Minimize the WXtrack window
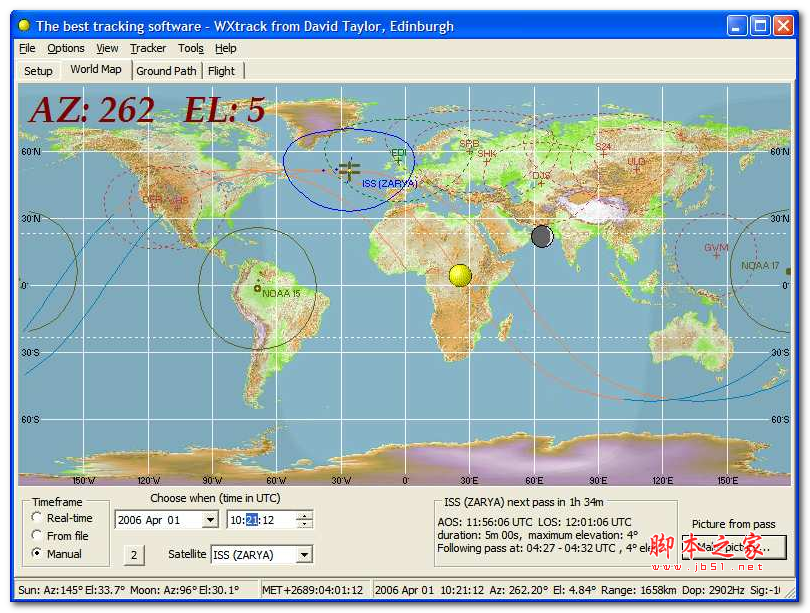This screenshot has width=810, height=613. (x=736, y=25)
